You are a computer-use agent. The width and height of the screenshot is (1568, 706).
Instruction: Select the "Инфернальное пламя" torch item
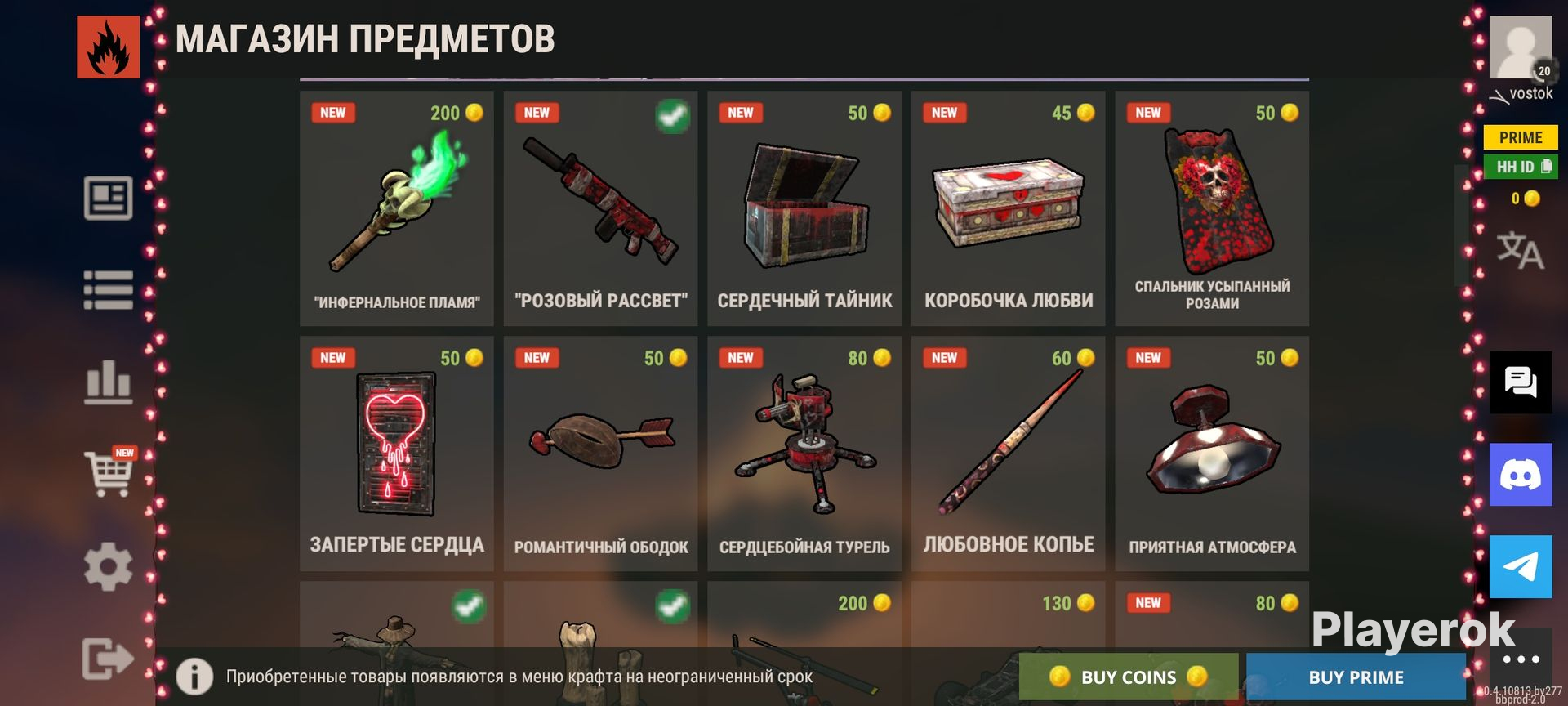(x=397, y=208)
